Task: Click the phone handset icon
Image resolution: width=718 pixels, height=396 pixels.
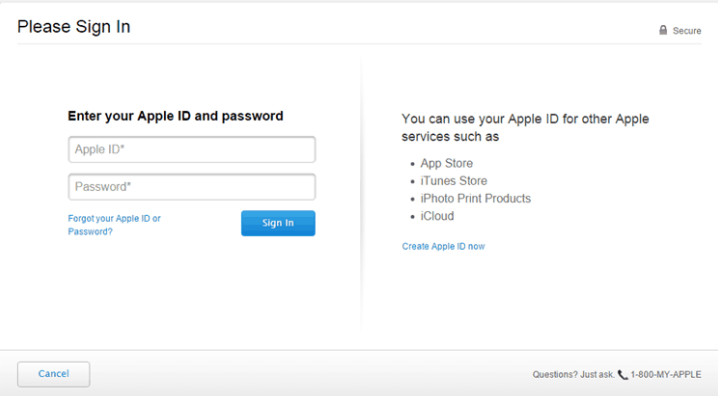Action: pyautogui.click(x=623, y=374)
